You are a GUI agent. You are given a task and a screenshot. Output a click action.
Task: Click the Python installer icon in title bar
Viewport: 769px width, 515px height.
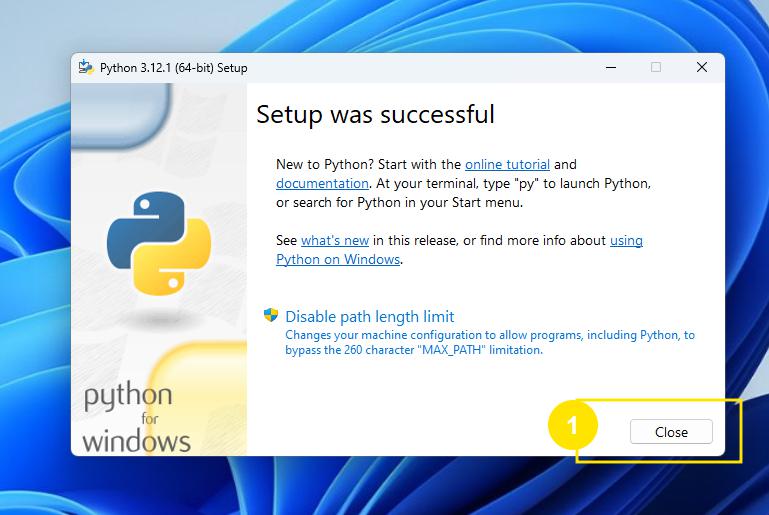(x=86, y=67)
